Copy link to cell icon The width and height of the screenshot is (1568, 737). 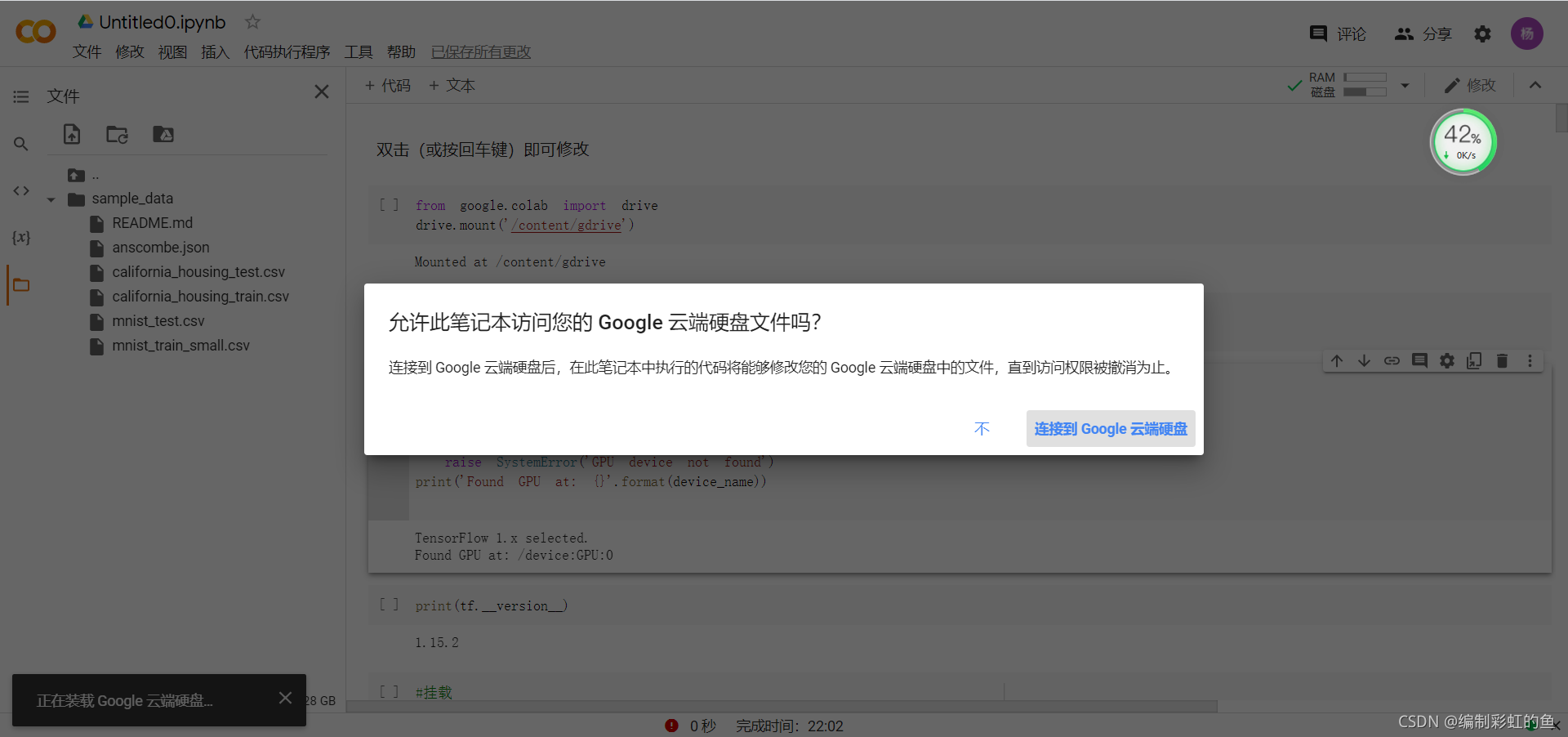tap(1392, 360)
